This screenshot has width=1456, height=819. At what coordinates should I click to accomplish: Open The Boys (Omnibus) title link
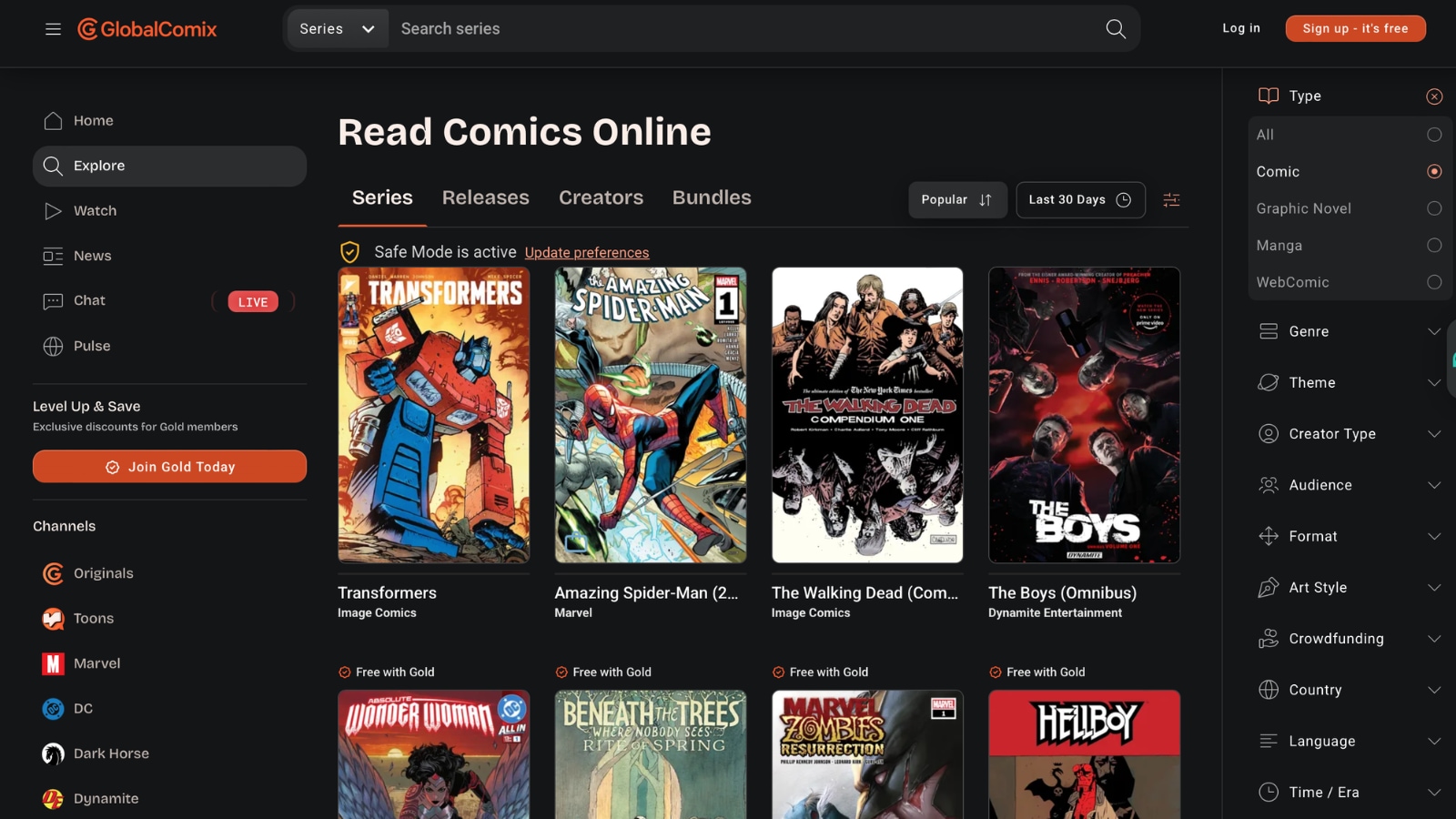(x=1062, y=593)
